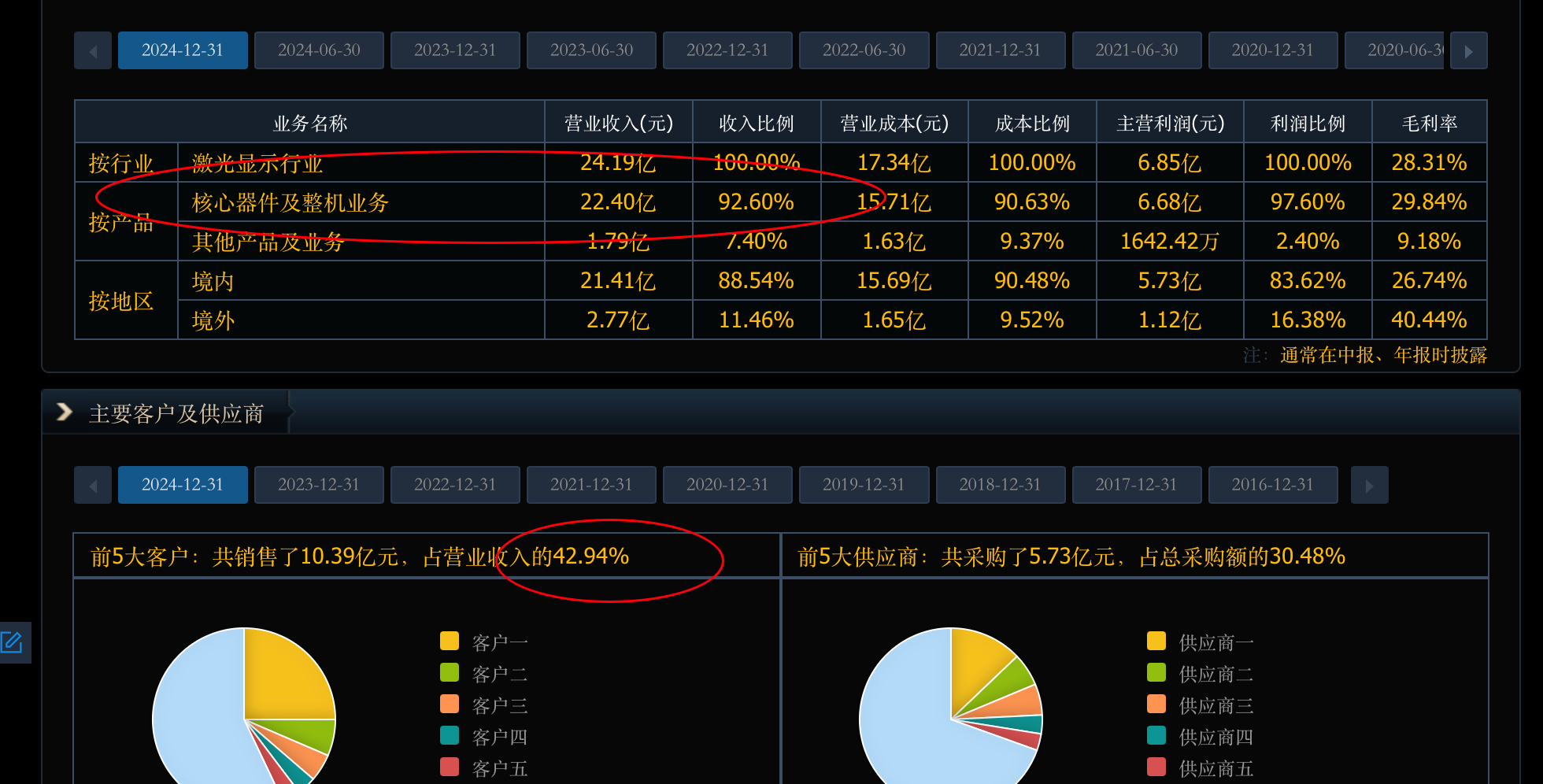
Task: Click the 营业收入(元) column header
Action: pos(619,124)
